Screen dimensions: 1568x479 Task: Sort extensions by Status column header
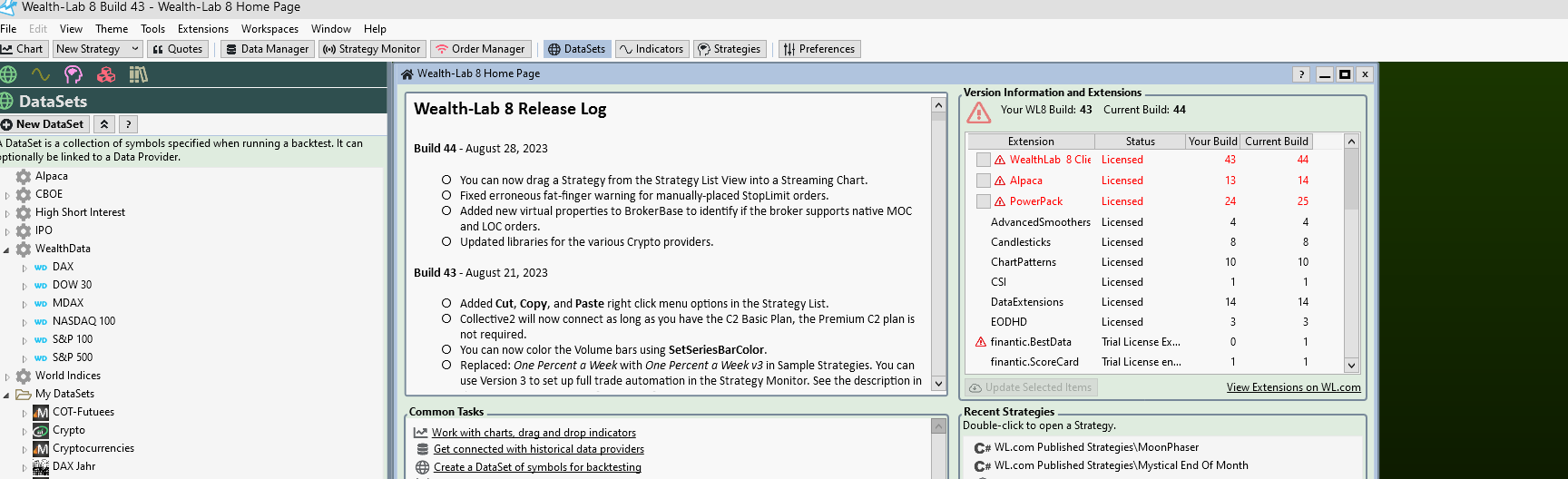click(1140, 142)
